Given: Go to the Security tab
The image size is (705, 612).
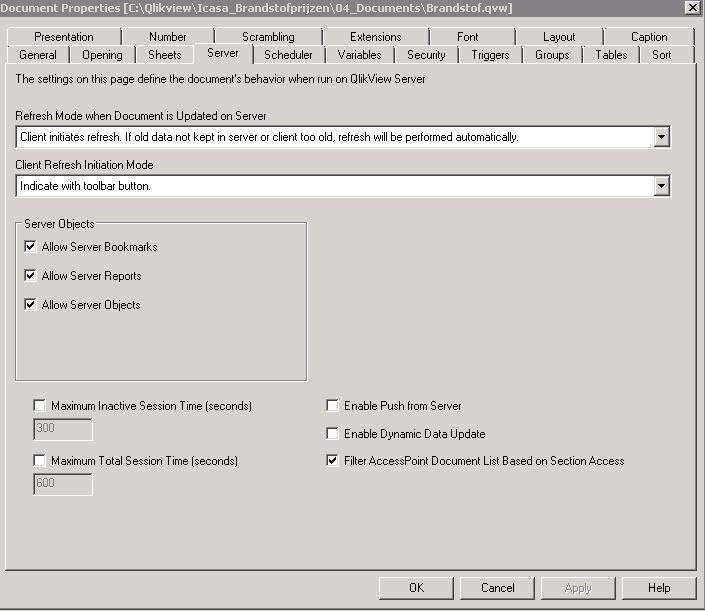Looking at the screenshot, I should 426,55.
